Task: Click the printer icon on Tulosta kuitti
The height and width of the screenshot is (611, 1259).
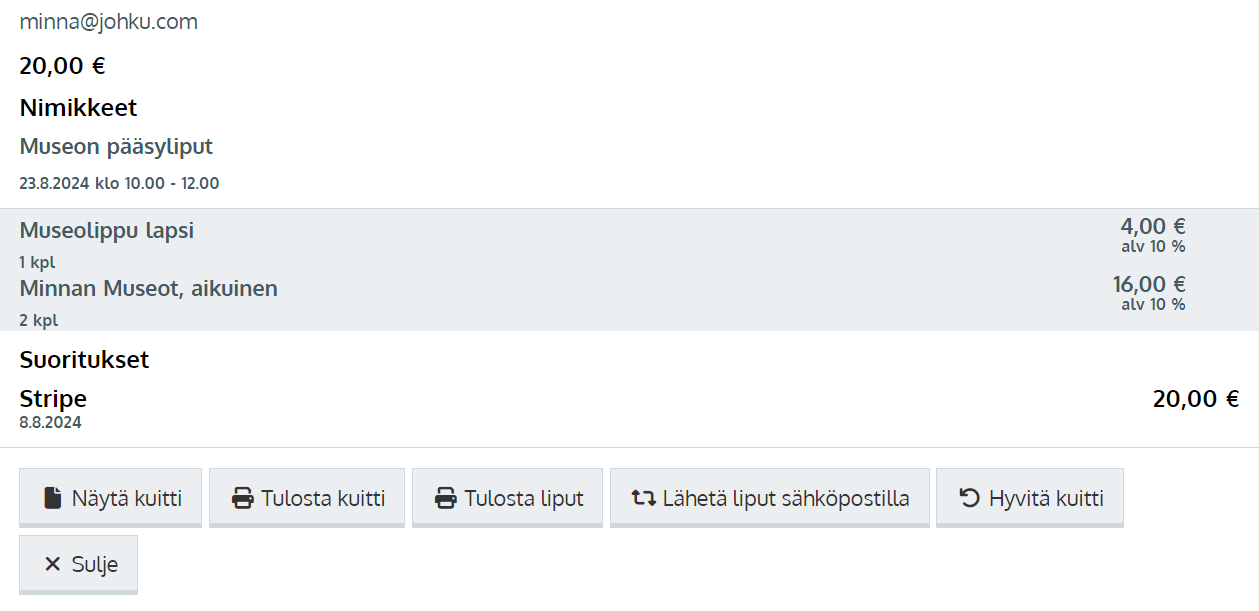Action: coord(242,498)
